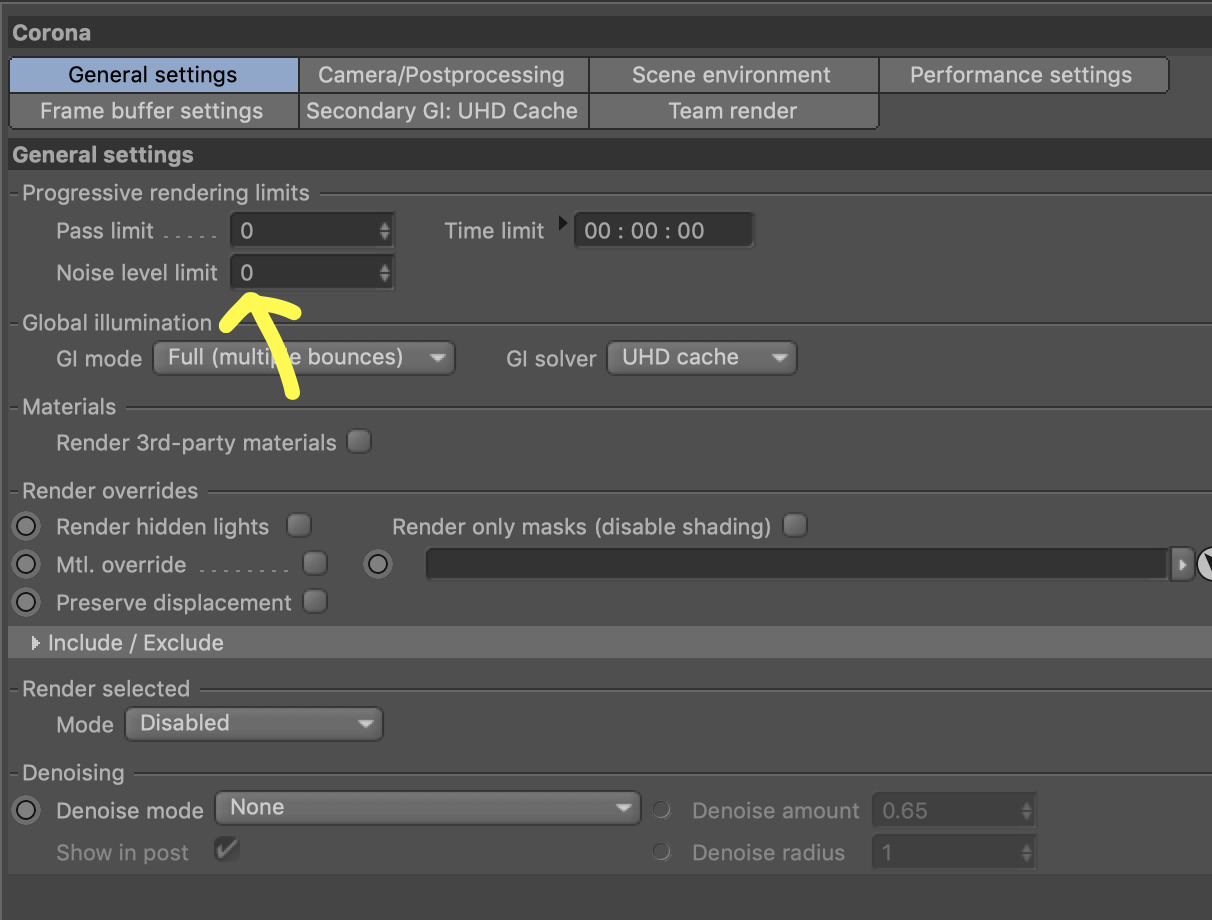The image size is (1212, 920).
Task: Toggle the Mtl. override checkbox
Action: click(x=315, y=563)
